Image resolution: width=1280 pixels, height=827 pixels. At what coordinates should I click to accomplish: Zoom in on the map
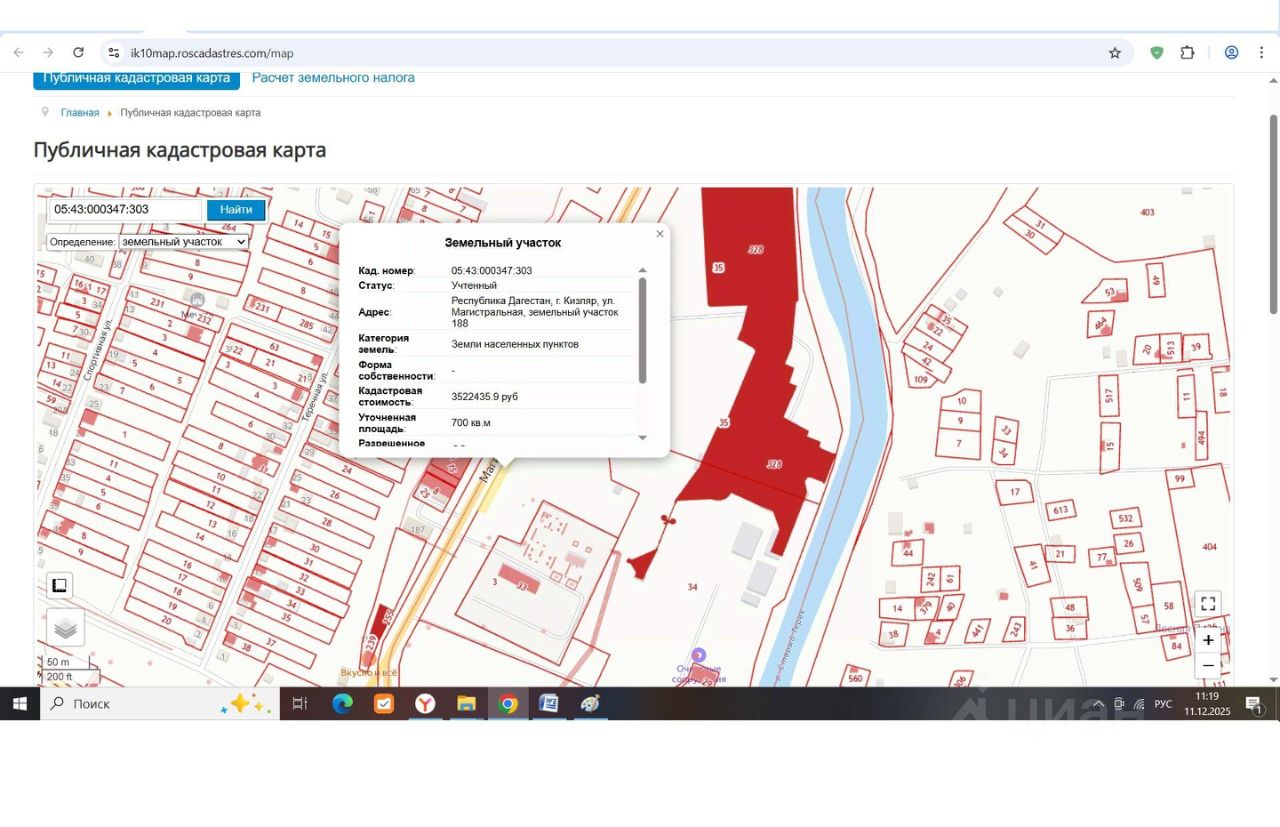[1208, 640]
